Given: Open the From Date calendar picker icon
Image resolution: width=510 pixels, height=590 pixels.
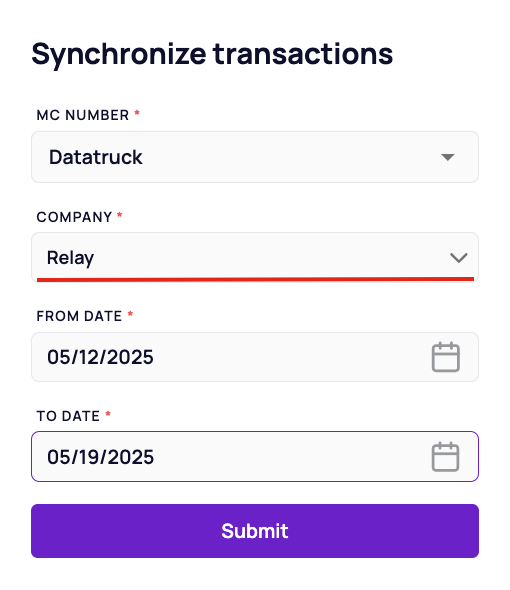Looking at the screenshot, I should click(x=446, y=357).
